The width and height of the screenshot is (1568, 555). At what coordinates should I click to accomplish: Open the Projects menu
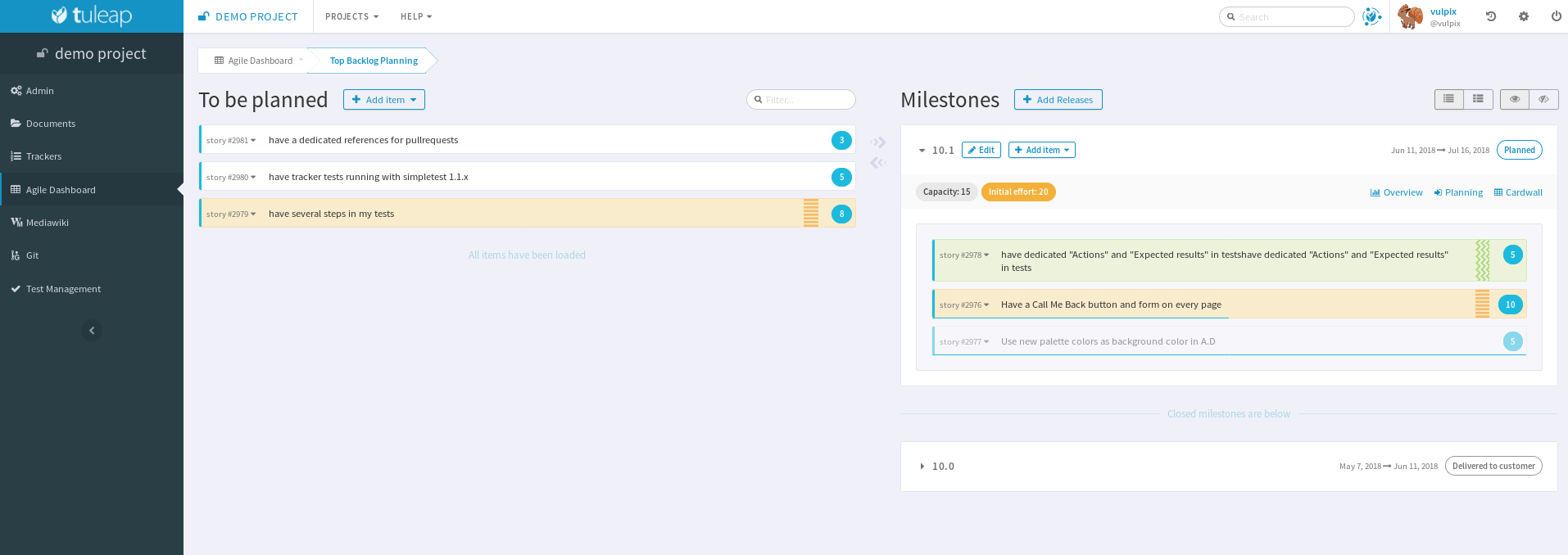click(351, 16)
